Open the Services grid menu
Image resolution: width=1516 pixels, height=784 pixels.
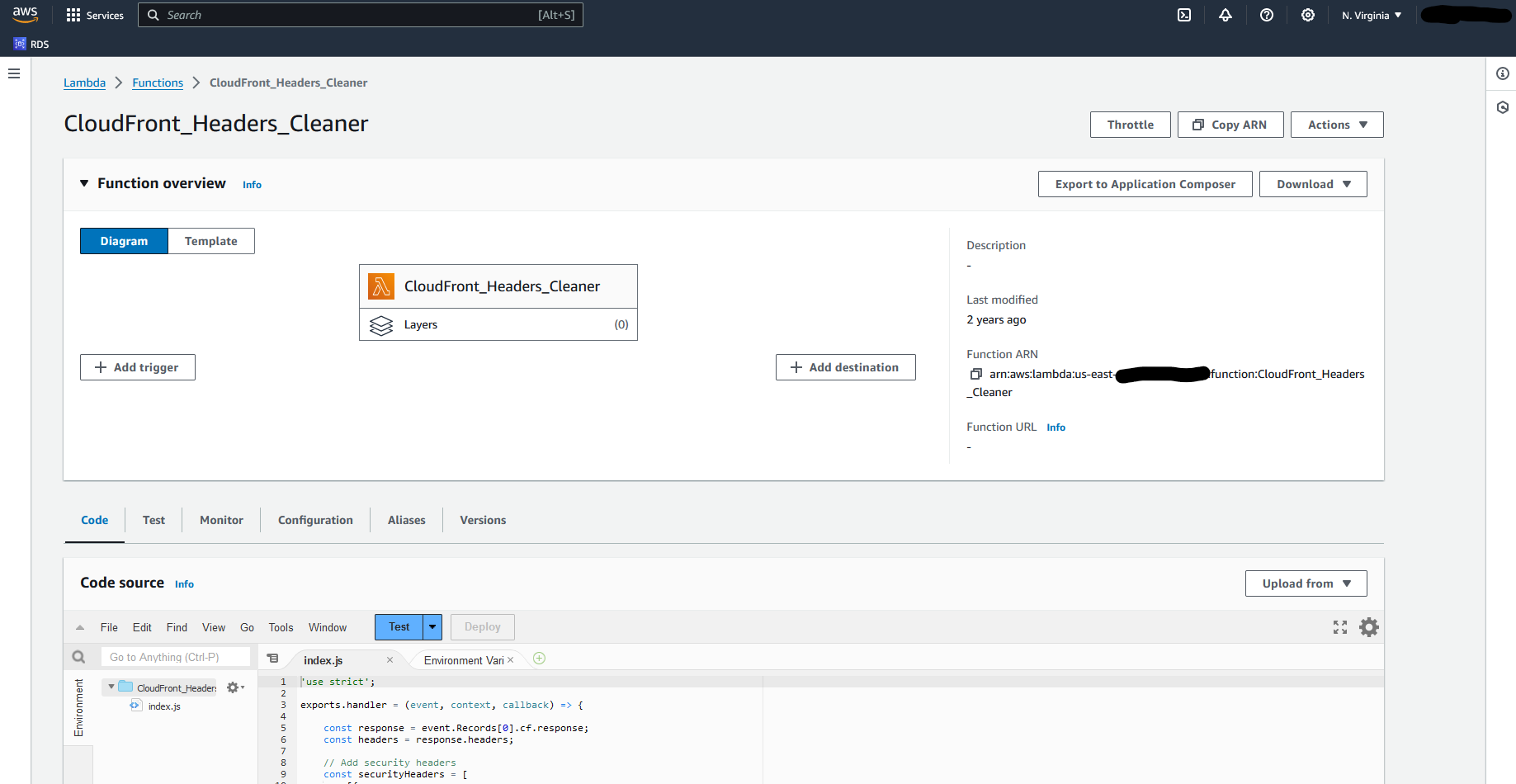[95, 15]
